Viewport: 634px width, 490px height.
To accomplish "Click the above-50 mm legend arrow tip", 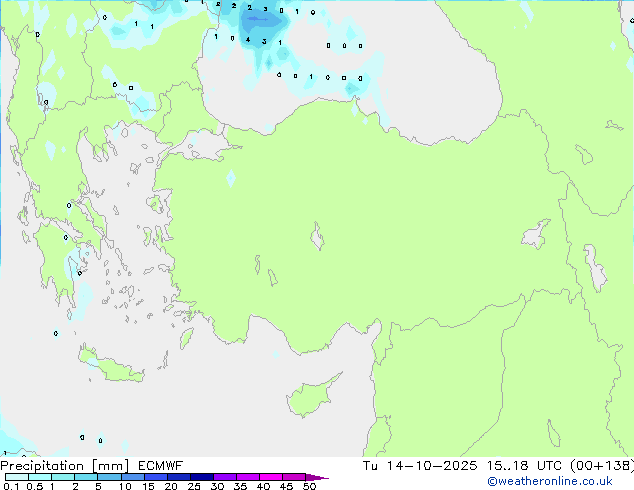I will point(317,477).
